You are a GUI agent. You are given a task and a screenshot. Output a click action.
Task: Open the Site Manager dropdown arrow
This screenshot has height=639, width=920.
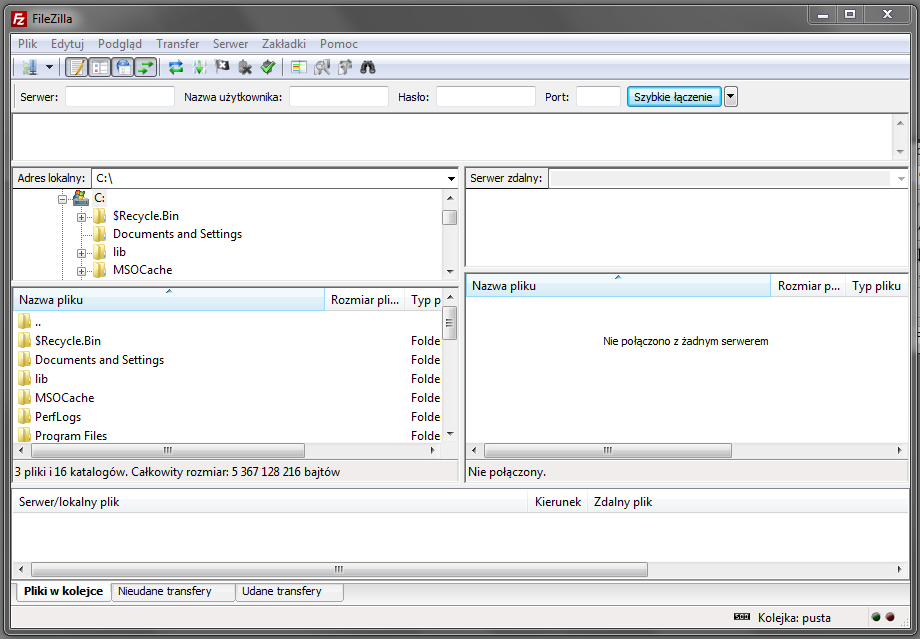pos(49,67)
